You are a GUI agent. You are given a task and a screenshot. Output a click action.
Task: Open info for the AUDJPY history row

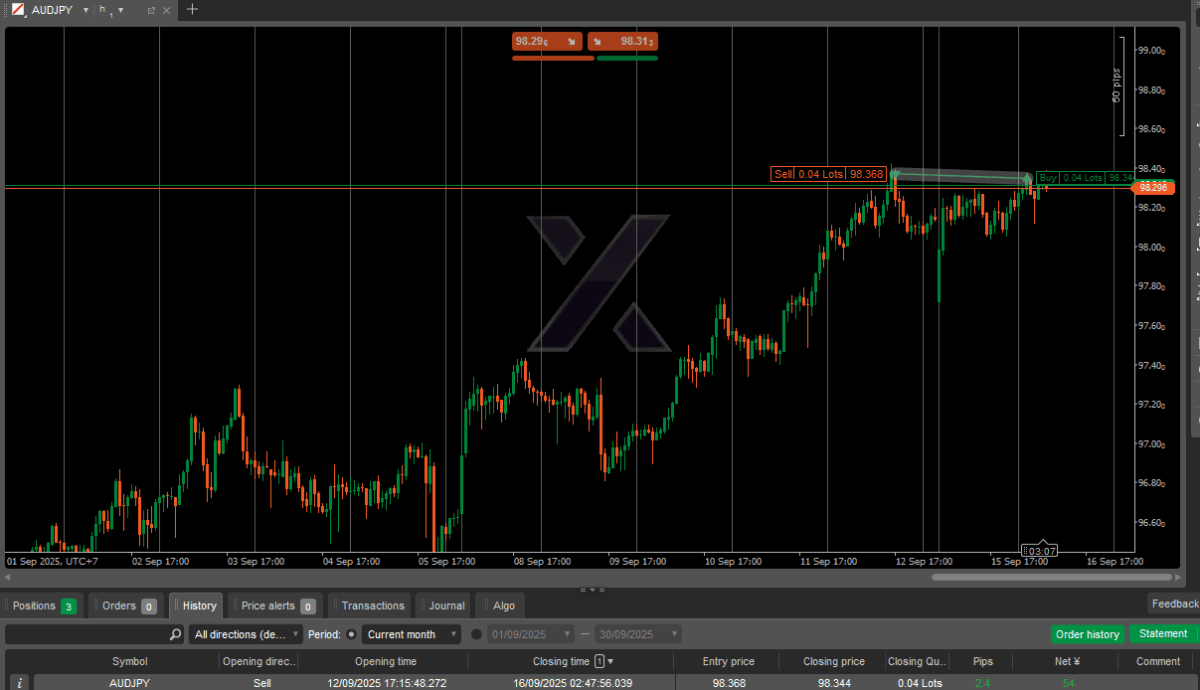tap(19, 682)
